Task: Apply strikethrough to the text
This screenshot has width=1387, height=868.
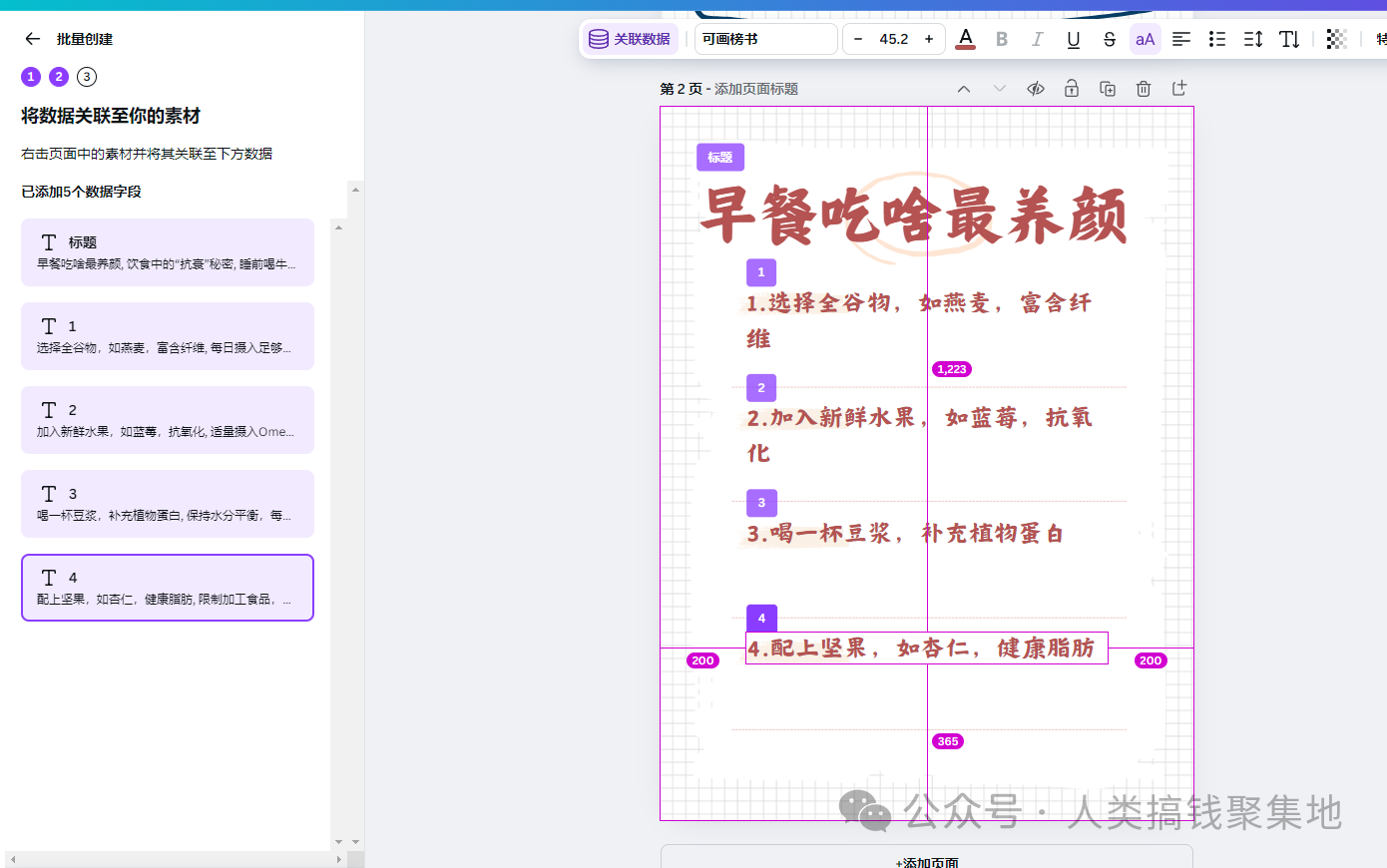Action: tap(1109, 39)
